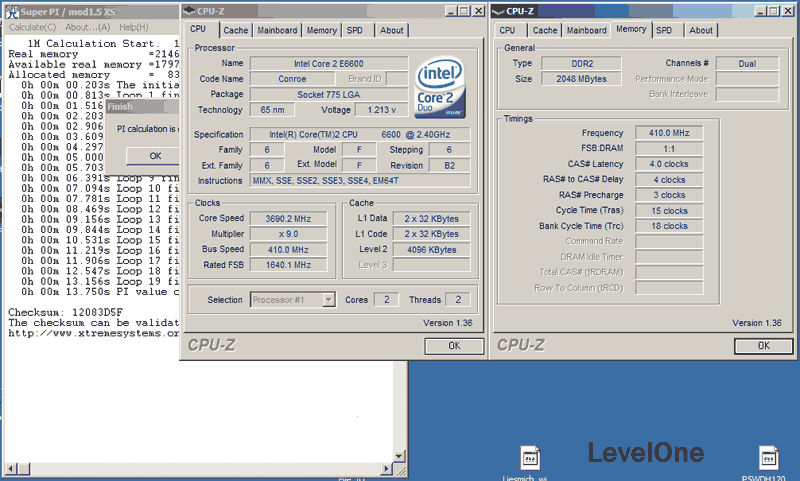Expand the Processor #1 selection dropdown
This screenshot has height=481, width=800.
329,299
